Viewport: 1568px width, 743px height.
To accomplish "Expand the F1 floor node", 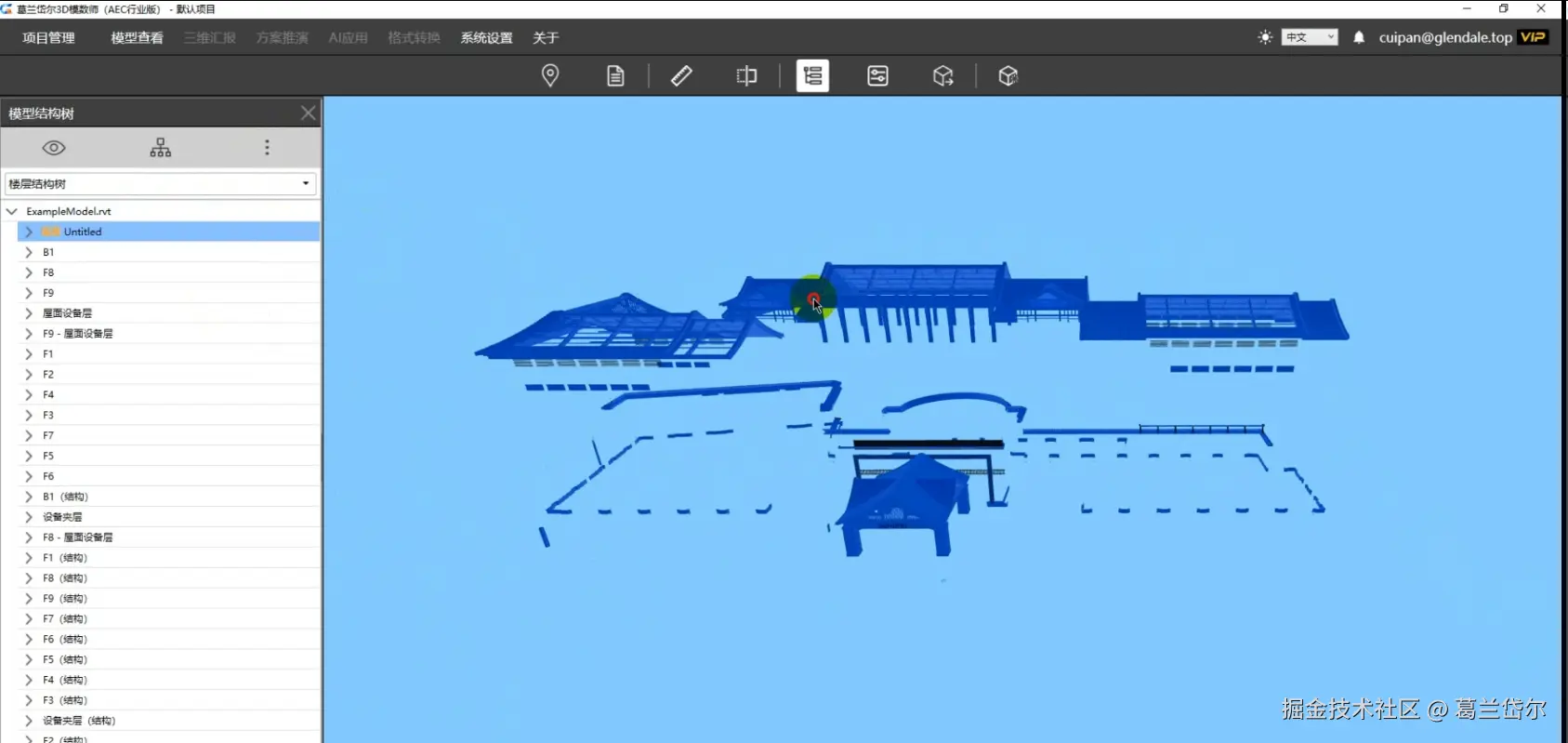I will coord(29,354).
